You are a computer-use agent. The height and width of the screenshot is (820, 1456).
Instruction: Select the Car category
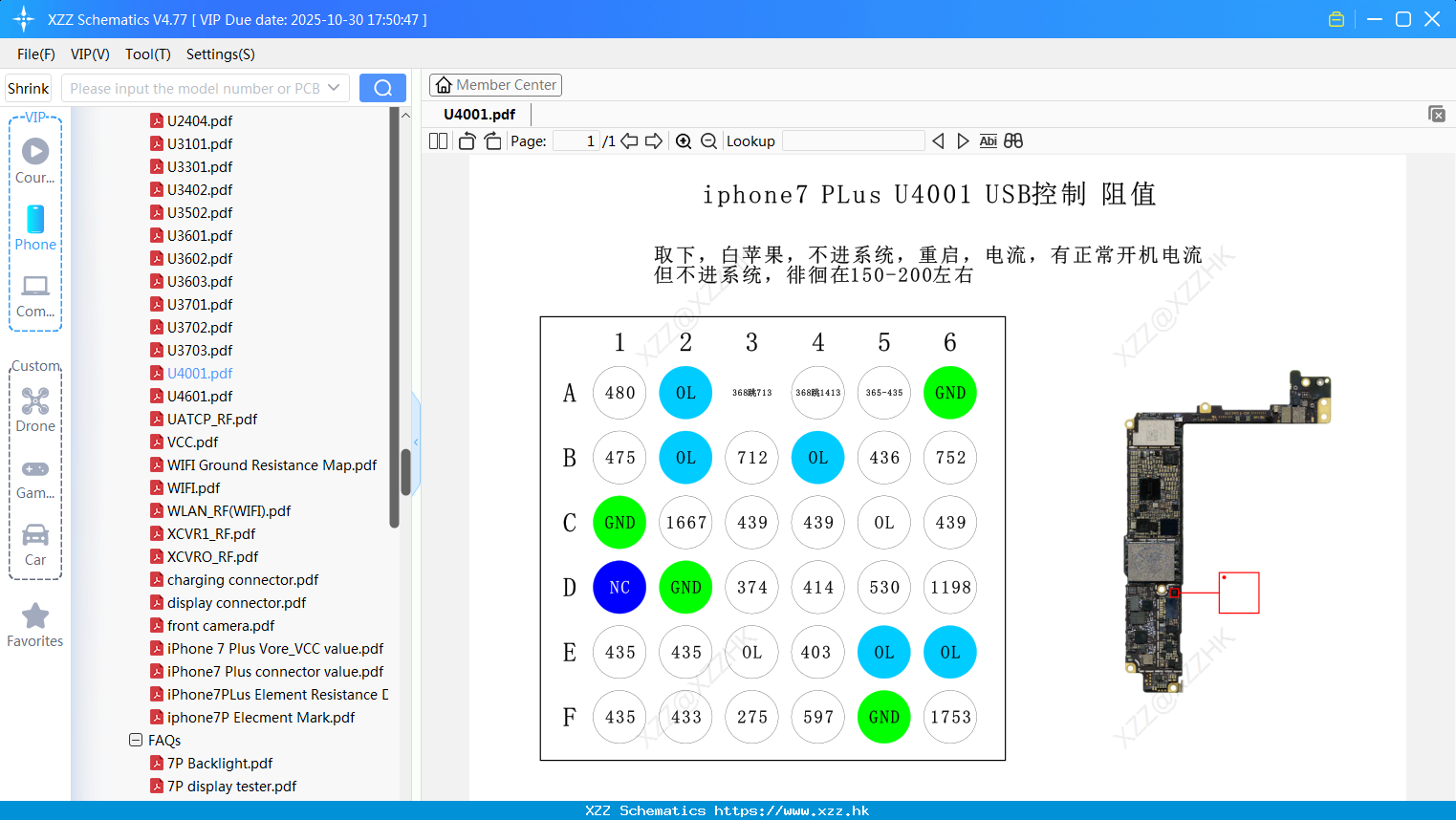(x=35, y=544)
